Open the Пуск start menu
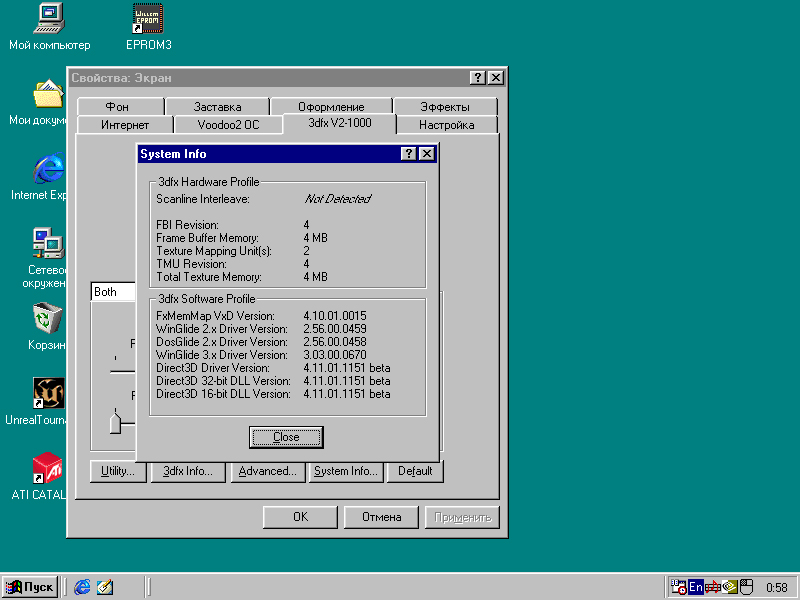Image resolution: width=800 pixels, height=600 pixels. pos(30,587)
